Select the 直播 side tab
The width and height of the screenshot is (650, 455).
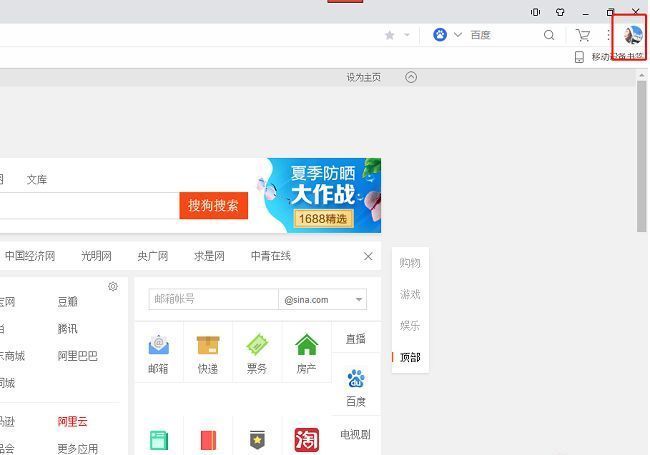(x=356, y=339)
